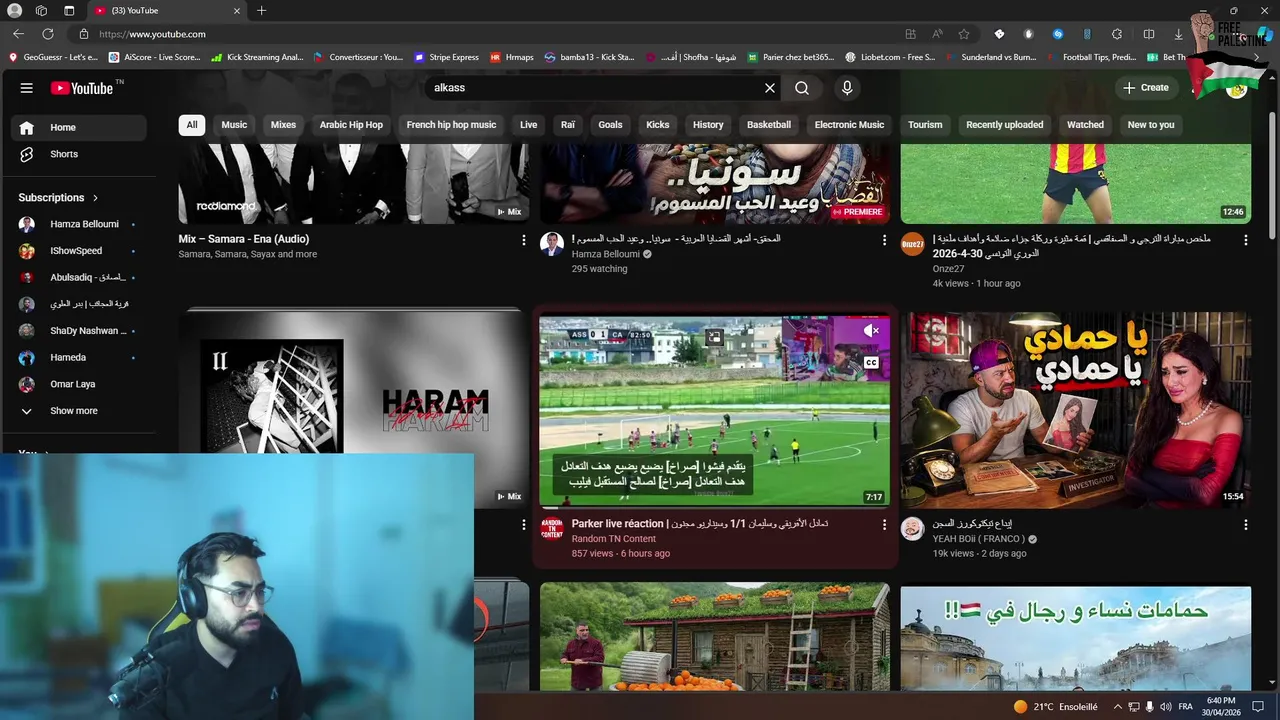
Task: Open the YouTube hamburger guide menu
Action: pos(26,88)
